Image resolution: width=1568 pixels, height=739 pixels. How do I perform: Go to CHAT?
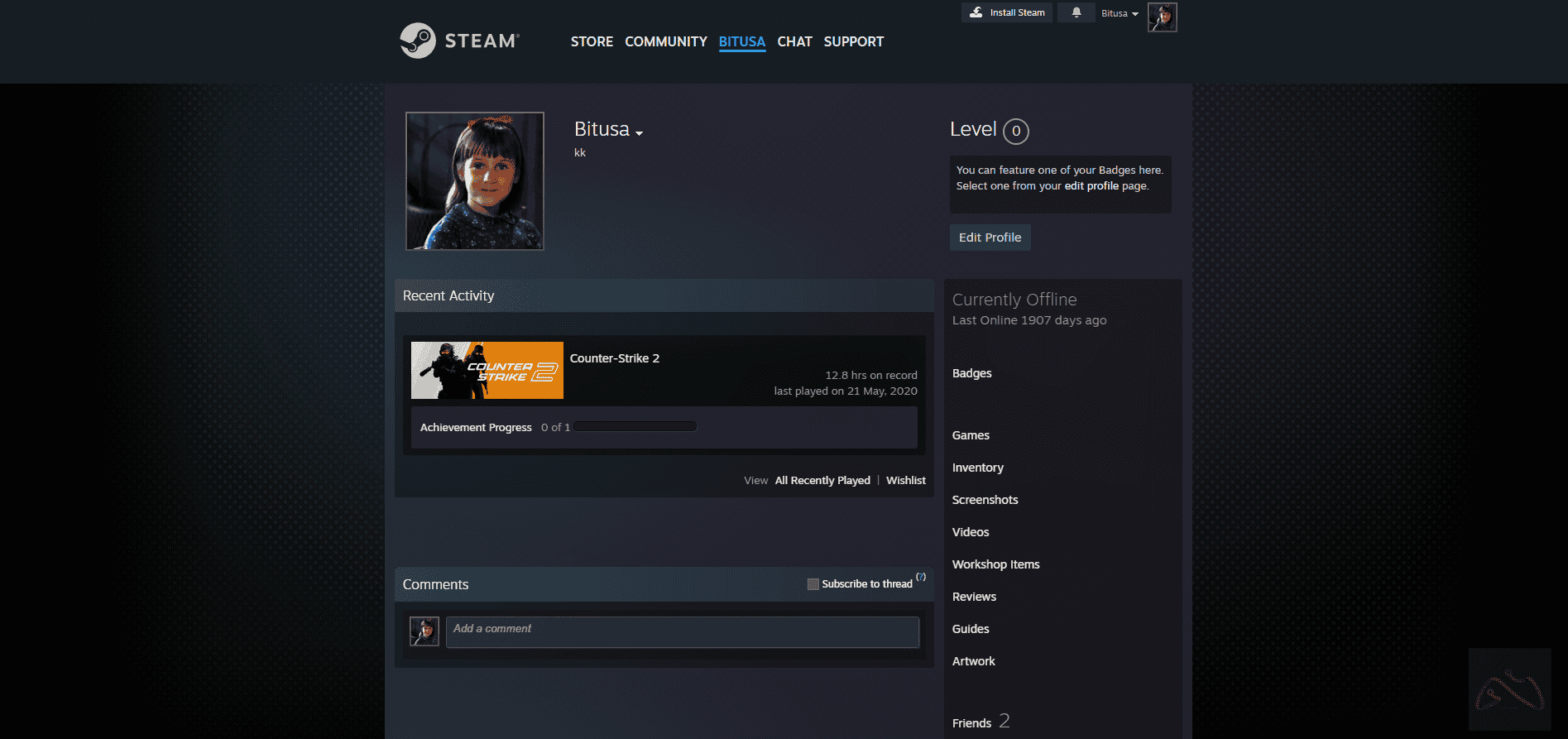coord(794,41)
